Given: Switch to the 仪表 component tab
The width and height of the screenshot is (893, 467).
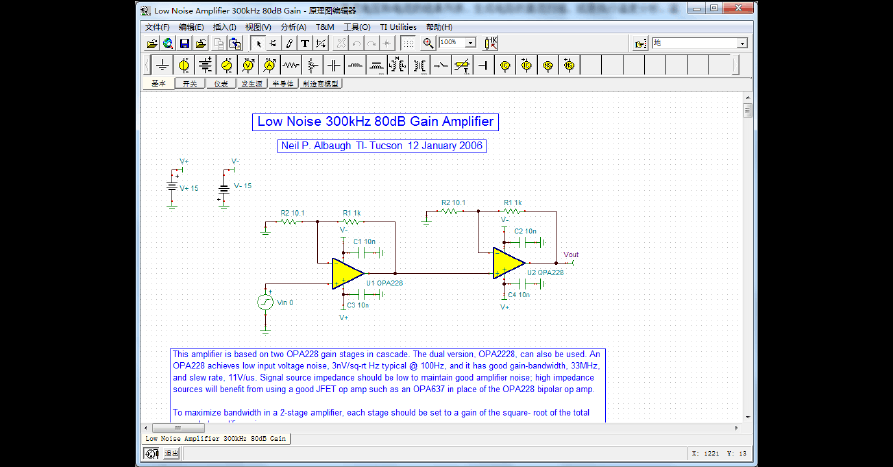Looking at the screenshot, I should (x=221, y=84).
